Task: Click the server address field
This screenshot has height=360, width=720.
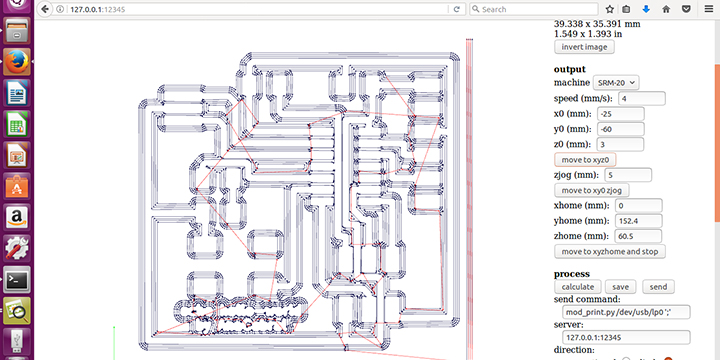Action: pyautogui.click(x=626, y=337)
